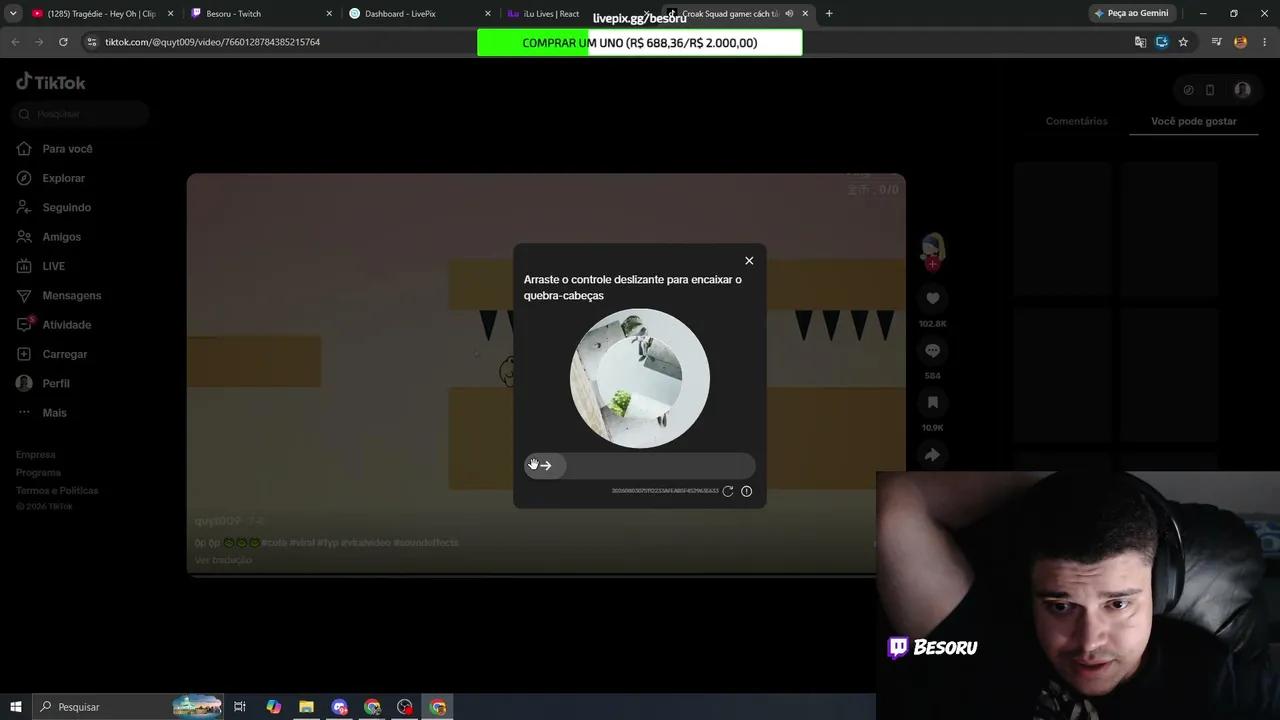Open the Seguindo feed

(54, 207)
